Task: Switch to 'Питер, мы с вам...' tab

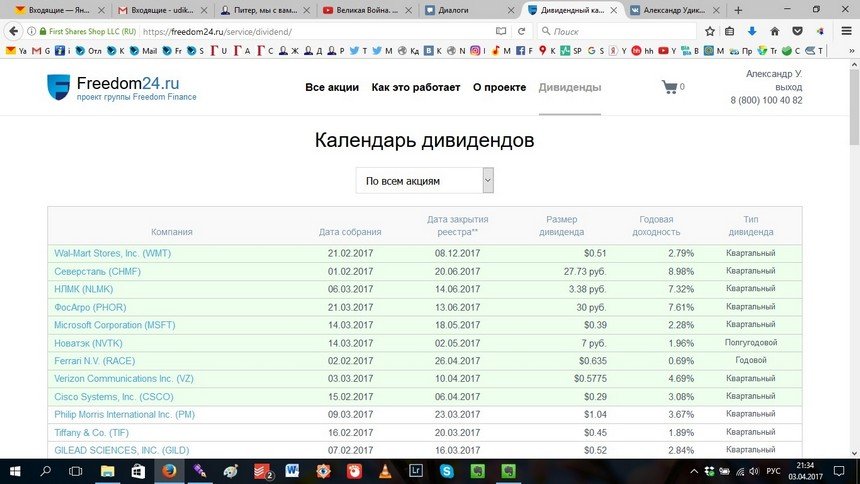Action: 265,10
